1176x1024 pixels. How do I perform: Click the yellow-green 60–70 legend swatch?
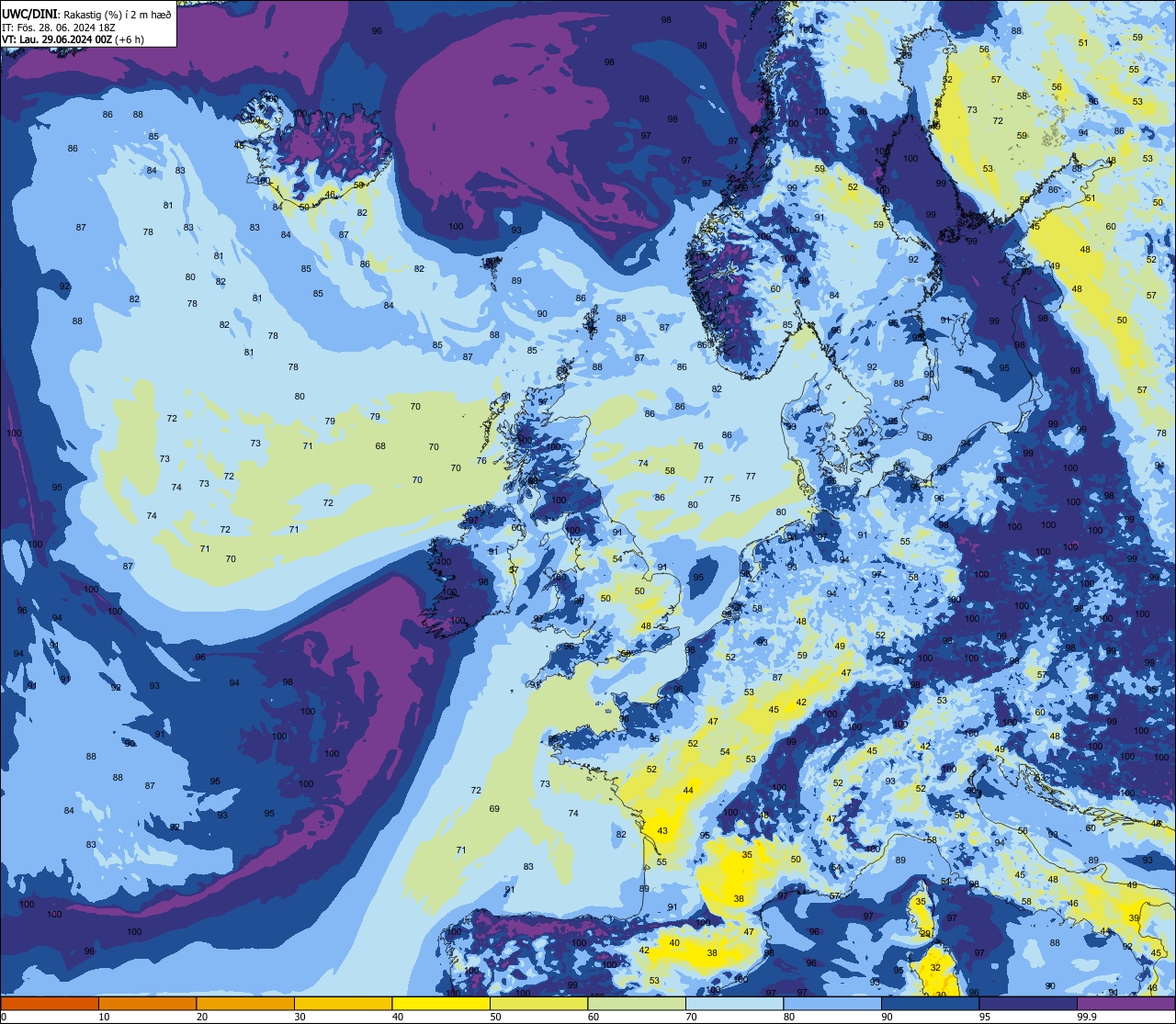[x=637, y=1003]
